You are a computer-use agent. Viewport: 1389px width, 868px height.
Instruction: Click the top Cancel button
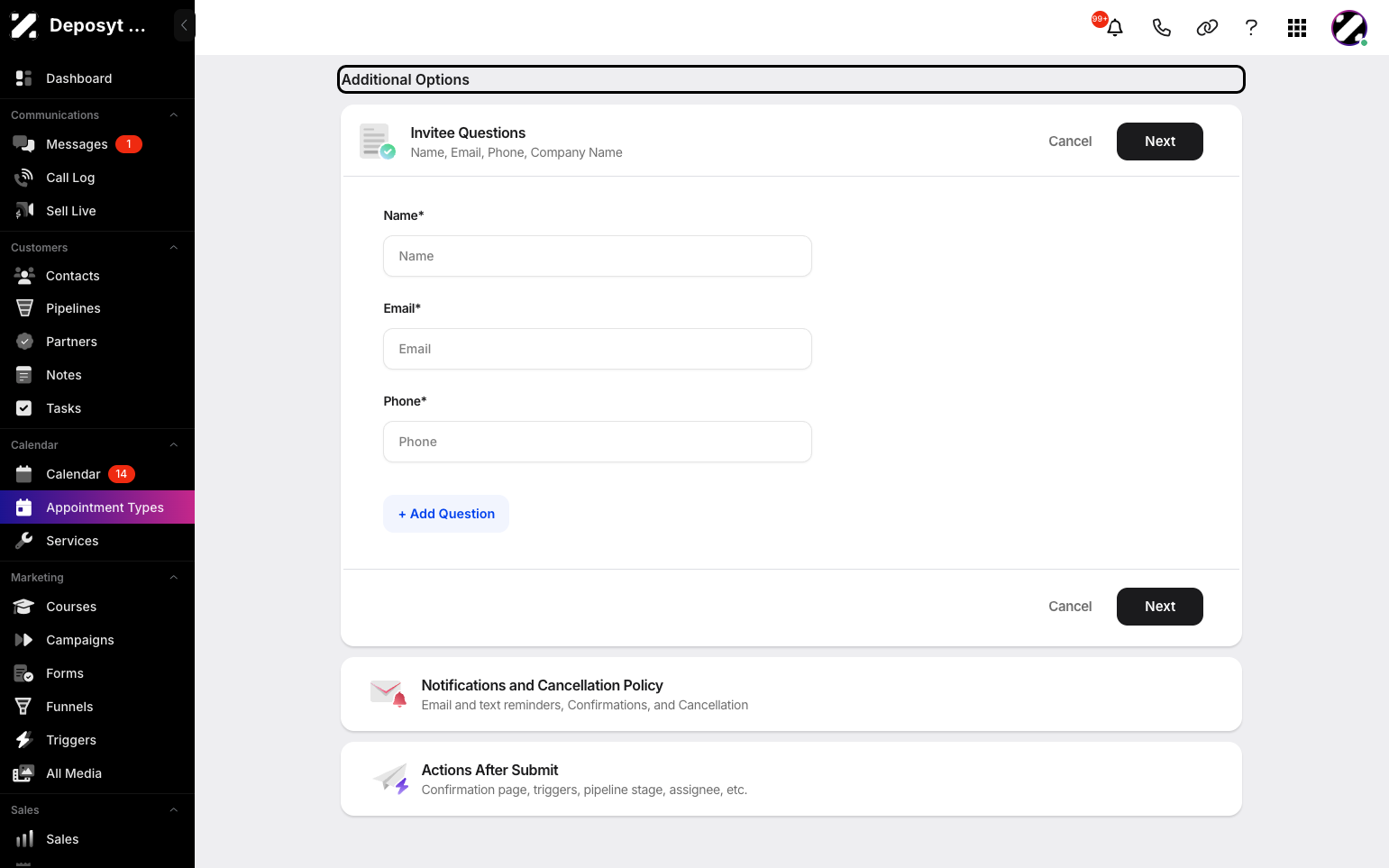point(1070,142)
